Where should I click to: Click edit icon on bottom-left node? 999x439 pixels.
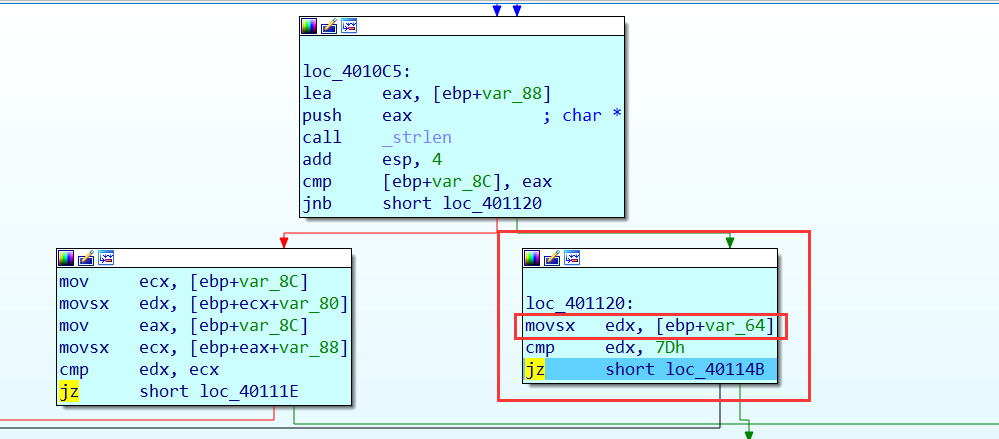85,258
